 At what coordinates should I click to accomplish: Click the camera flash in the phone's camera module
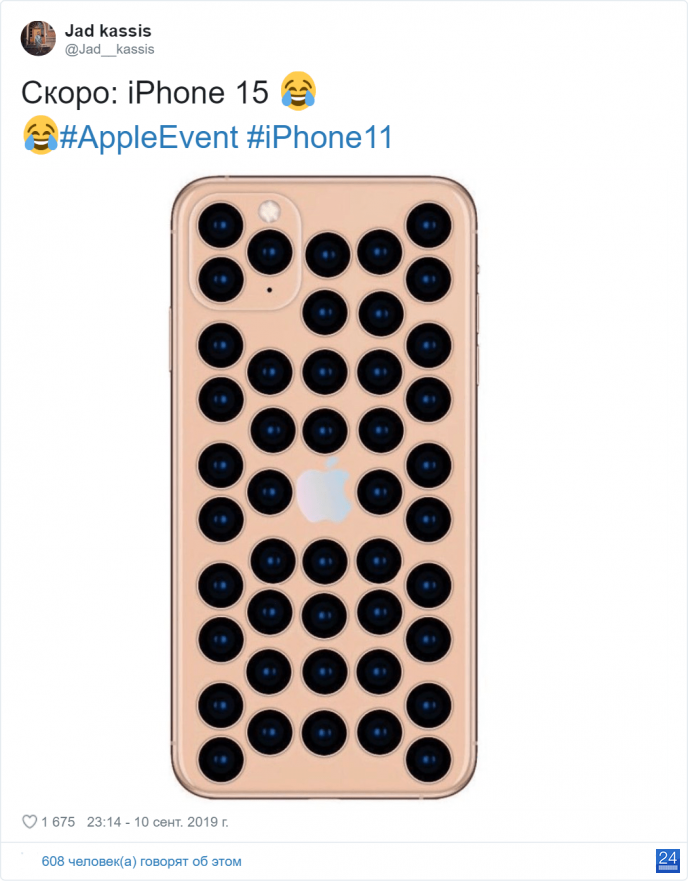click(269, 212)
